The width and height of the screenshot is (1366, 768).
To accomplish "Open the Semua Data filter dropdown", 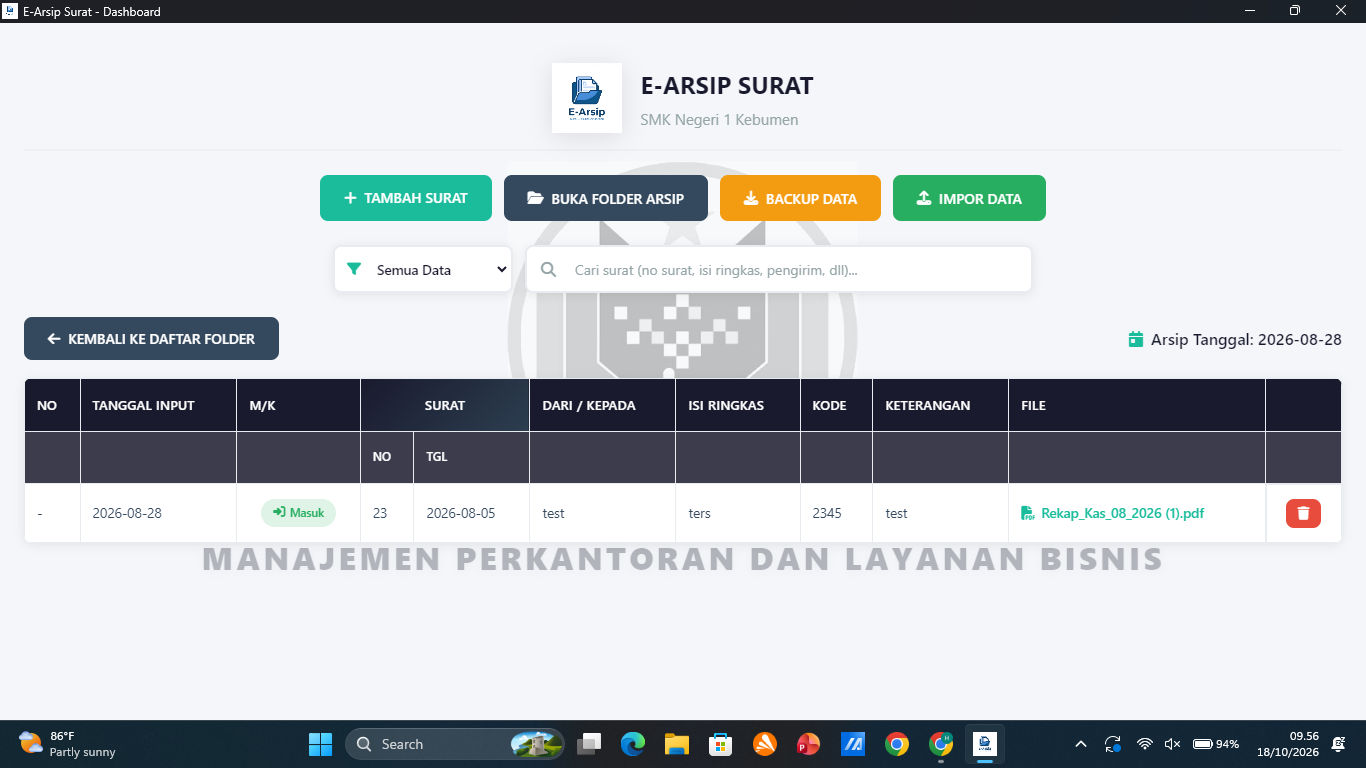I will [423, 269].
